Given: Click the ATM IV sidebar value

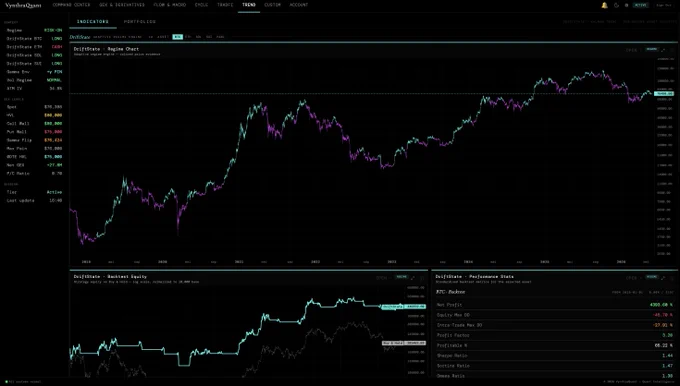Looking at the screenshot, I should [x=56, y=88].
